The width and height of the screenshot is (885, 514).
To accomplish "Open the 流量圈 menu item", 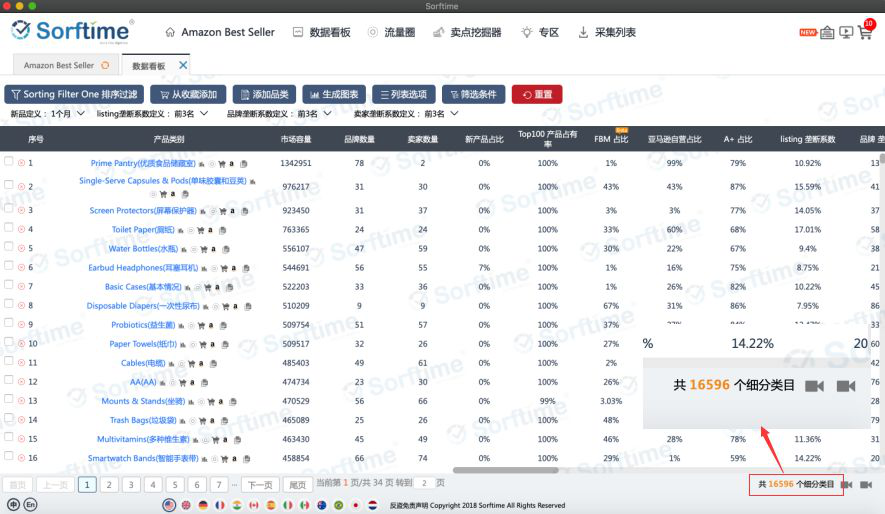I will point(391,32).
